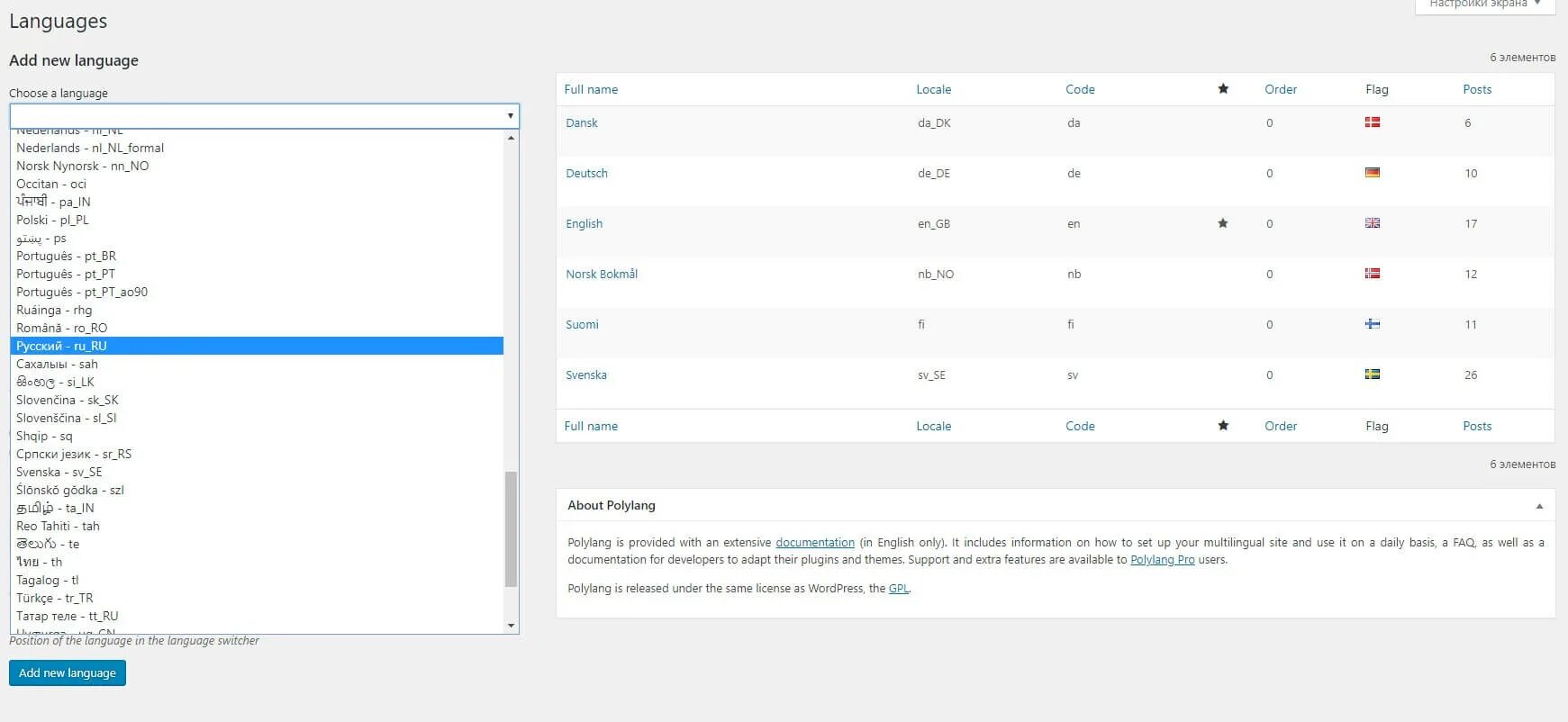Click the UK flag icon in English row
Image resolution: width=1568 pixels, height=722 pixels.
pos(1373,223)
